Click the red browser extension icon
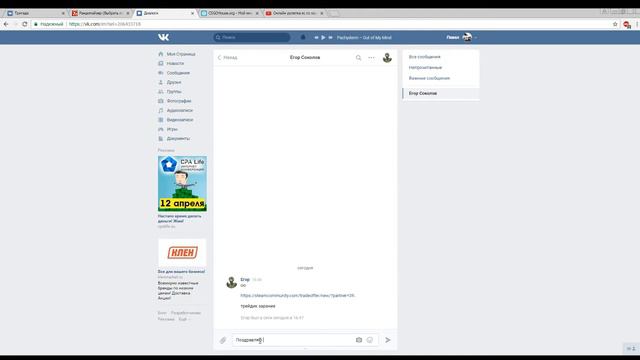Image resolution: width=640 pixels, height=360 pixels. [627, 24]
